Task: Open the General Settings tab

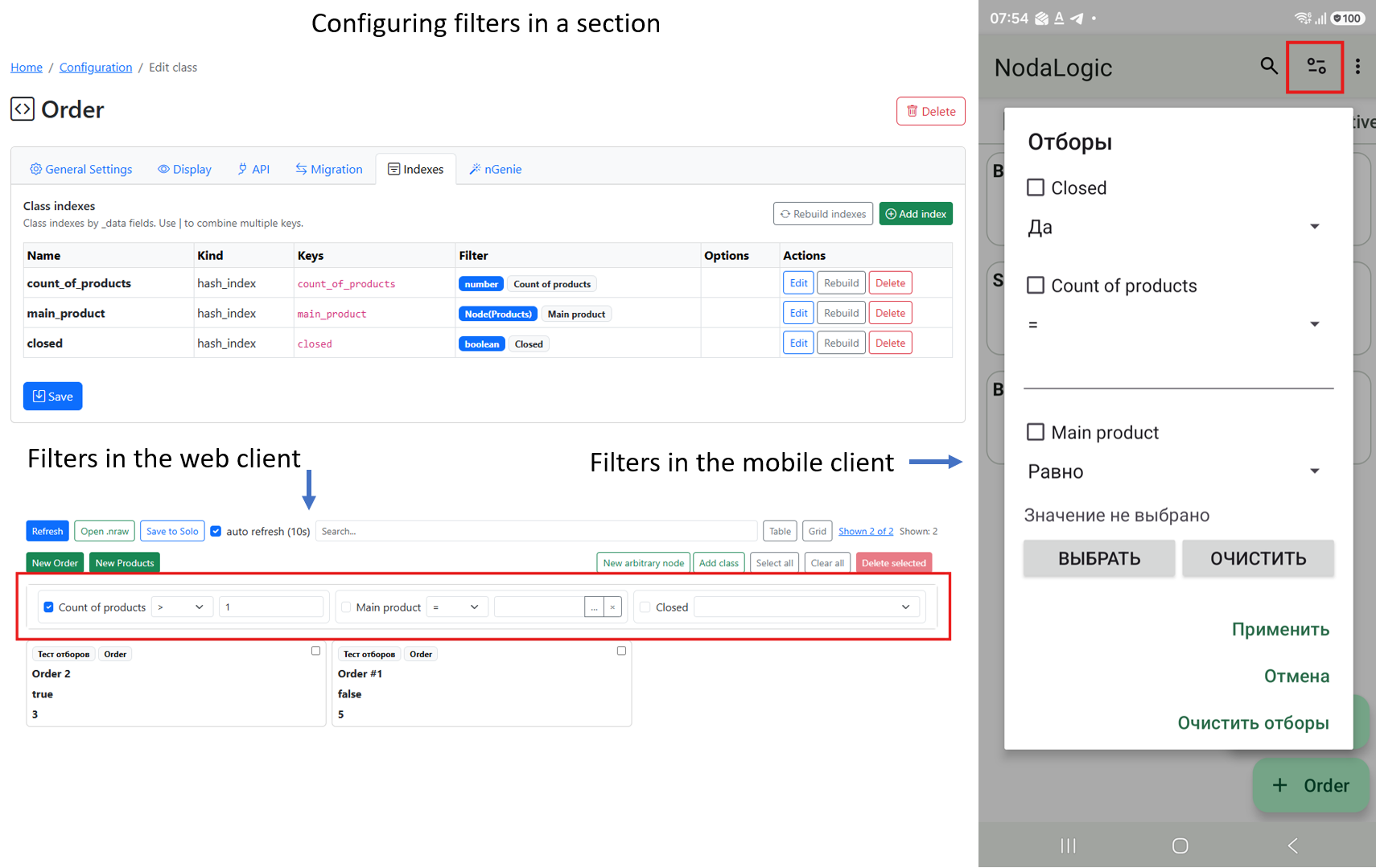Action: [x=81, y=169]
